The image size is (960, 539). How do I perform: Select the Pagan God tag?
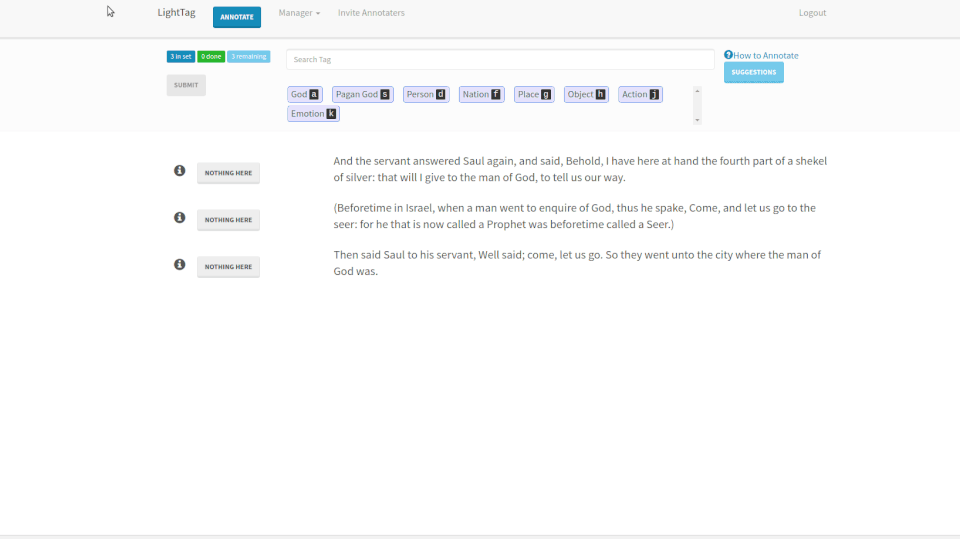[x=362, y=94]
